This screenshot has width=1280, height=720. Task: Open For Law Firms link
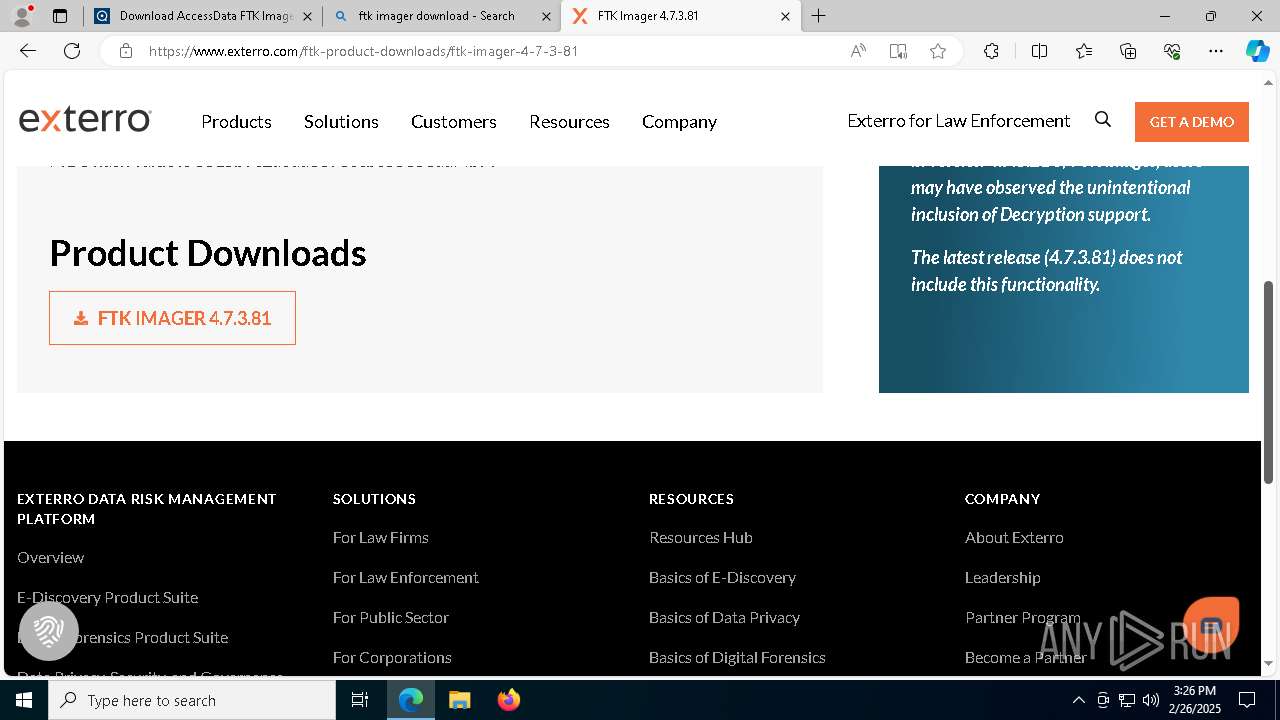380,537
